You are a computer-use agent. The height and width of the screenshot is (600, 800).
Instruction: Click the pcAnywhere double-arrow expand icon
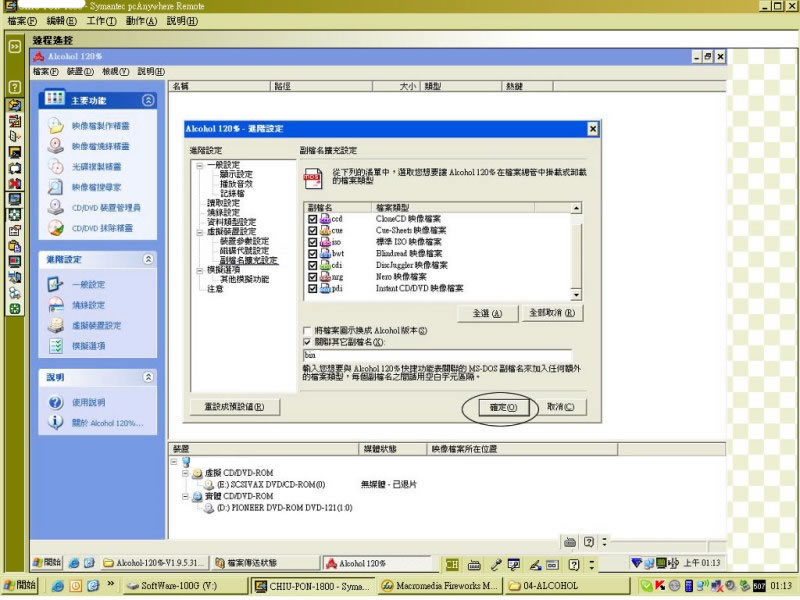(15, 46)
